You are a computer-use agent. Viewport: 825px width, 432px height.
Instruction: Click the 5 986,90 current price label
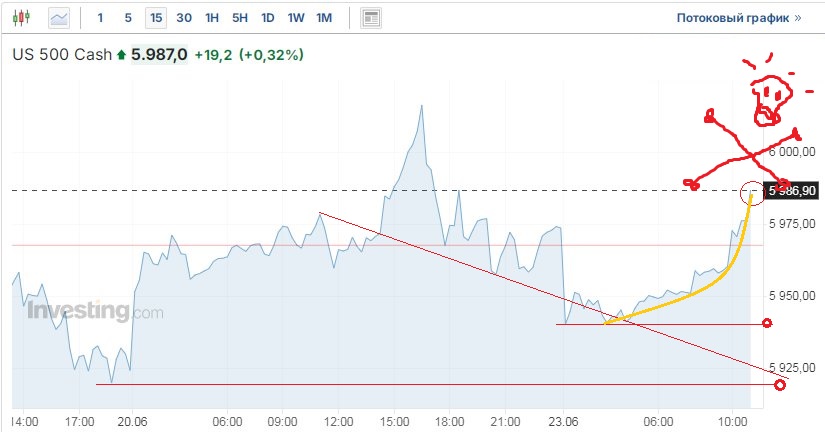[x=794, y=190]
